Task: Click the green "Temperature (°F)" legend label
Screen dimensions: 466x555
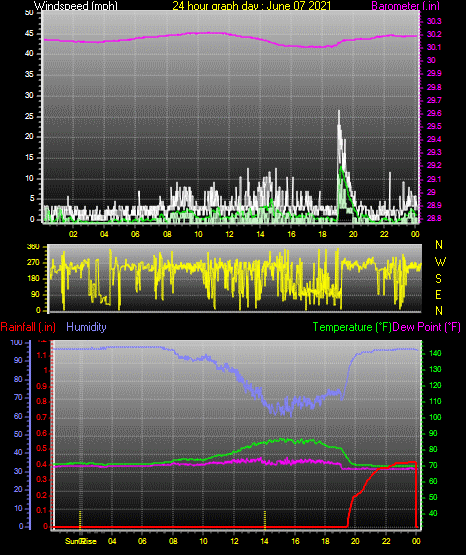Action: pyautogui.click(x=352, y=327)
